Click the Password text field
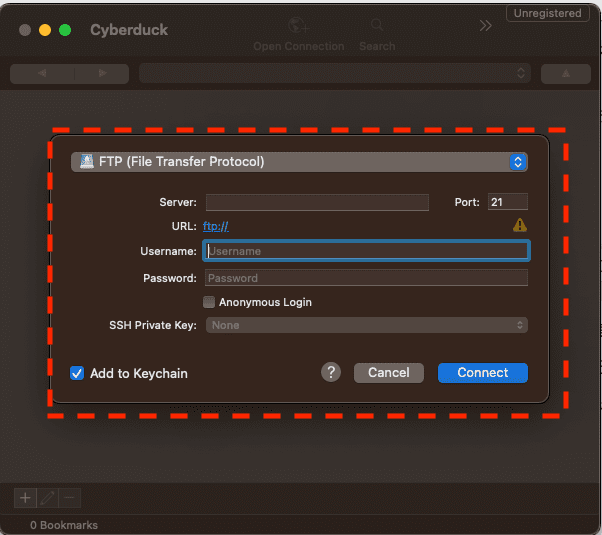 click(367, 278)
